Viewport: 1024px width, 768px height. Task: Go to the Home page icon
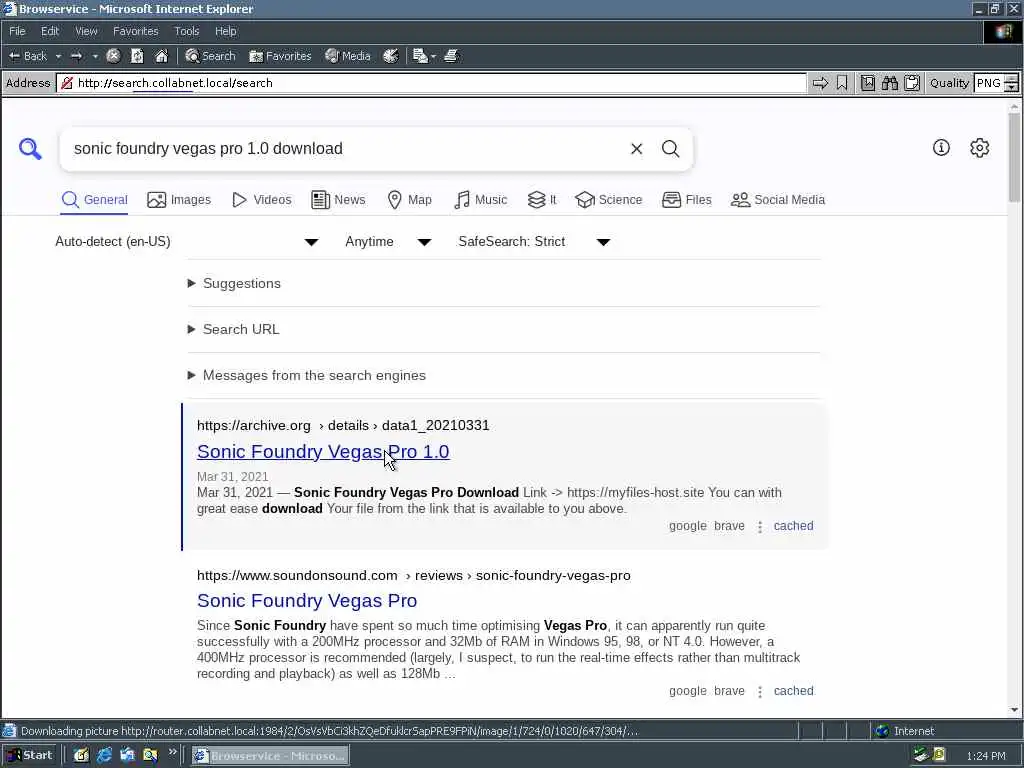pyautogui.click(x=161, y=56)
